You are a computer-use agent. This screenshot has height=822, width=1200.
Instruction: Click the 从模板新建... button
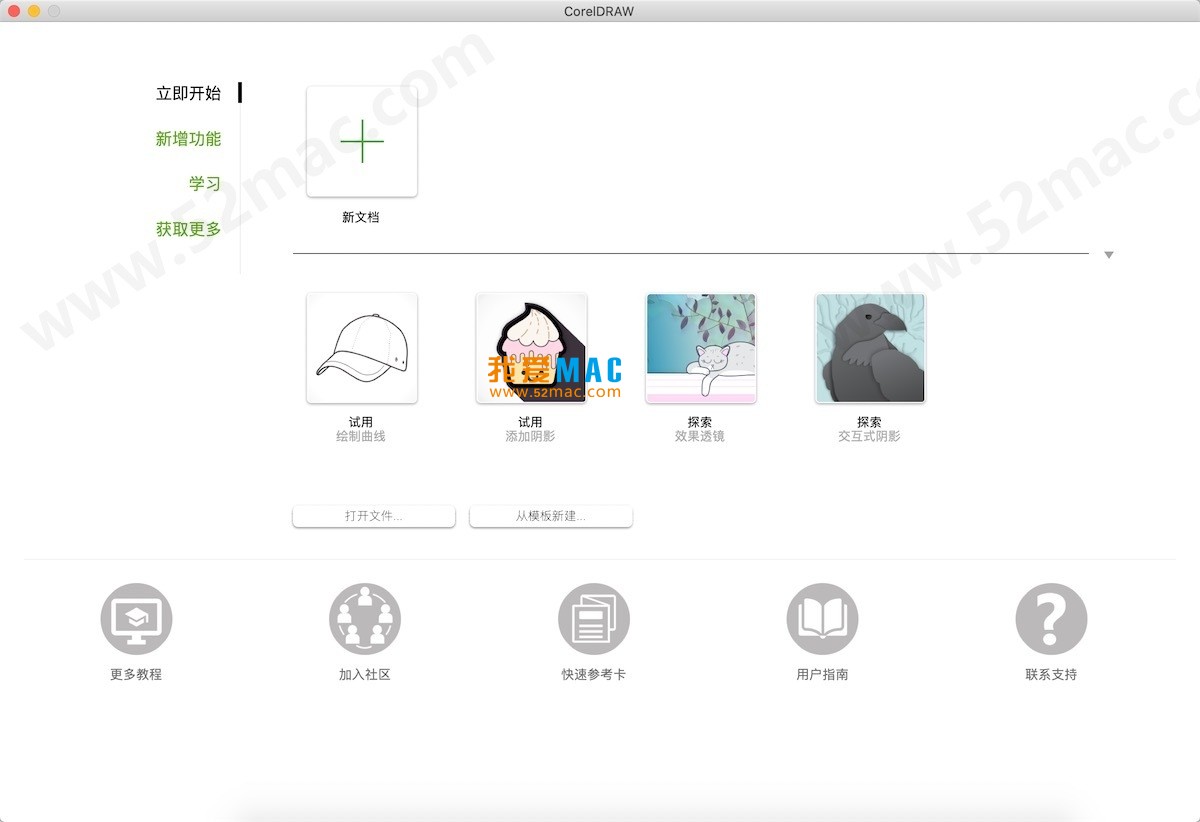551,516
